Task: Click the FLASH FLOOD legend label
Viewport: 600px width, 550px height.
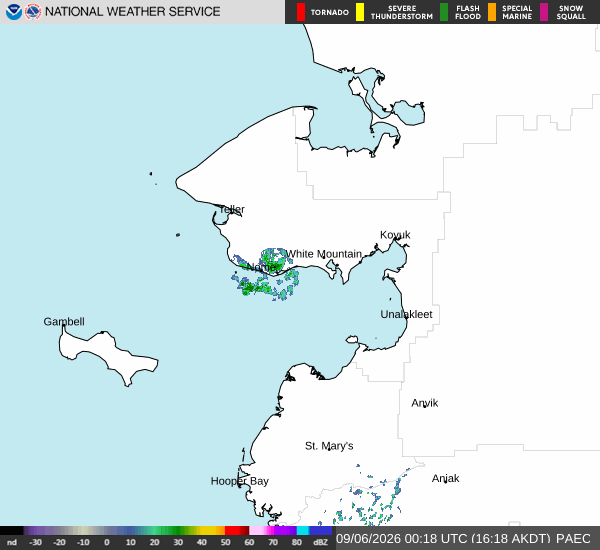Action: pos(468,12)
